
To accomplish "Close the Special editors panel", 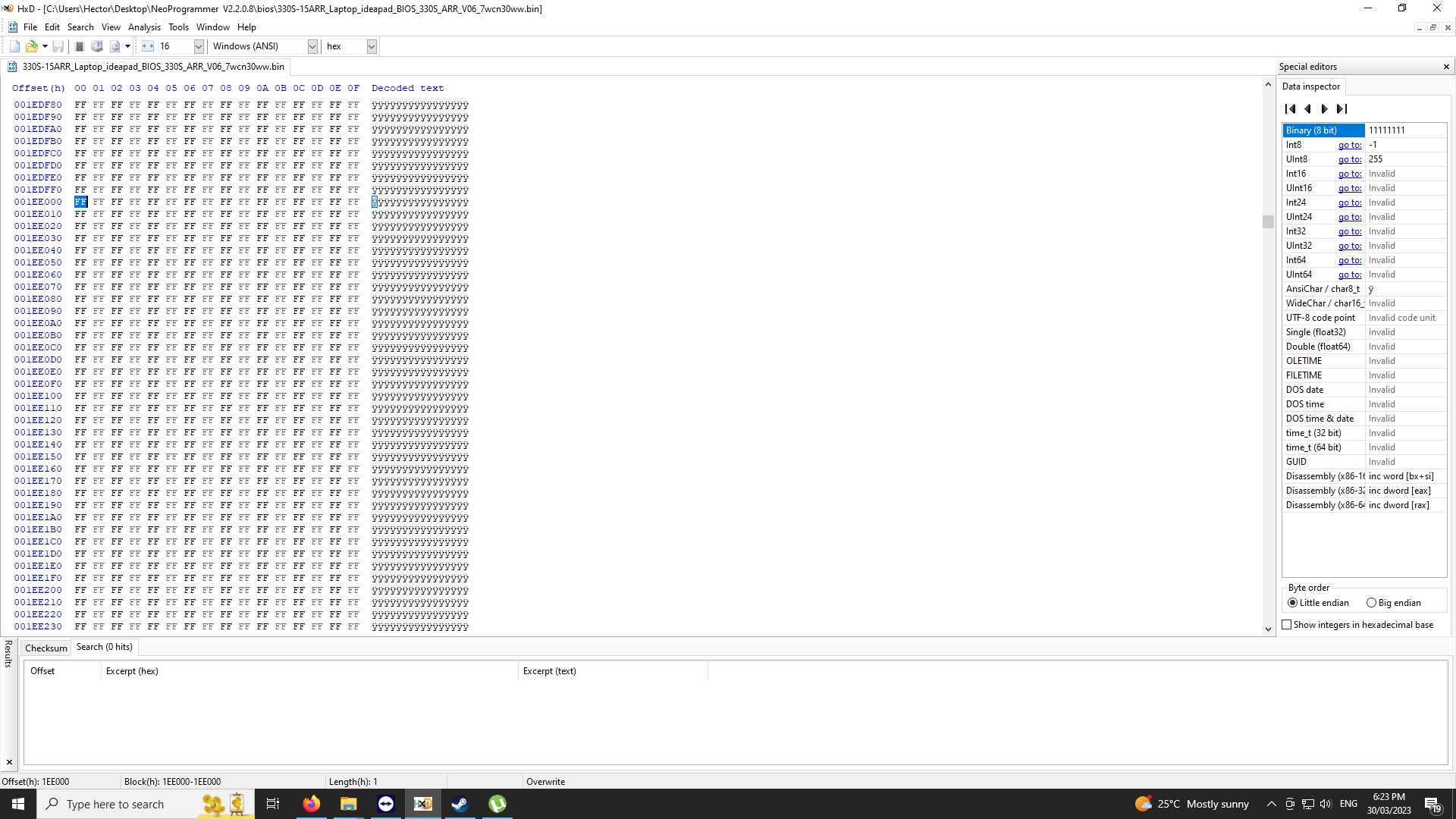I will pos(1446,67).
